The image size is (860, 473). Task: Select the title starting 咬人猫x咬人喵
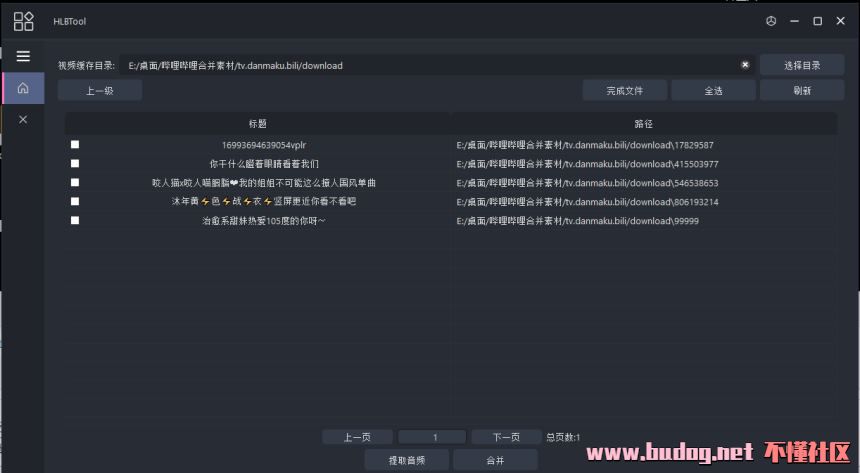(x=264, y=183)
